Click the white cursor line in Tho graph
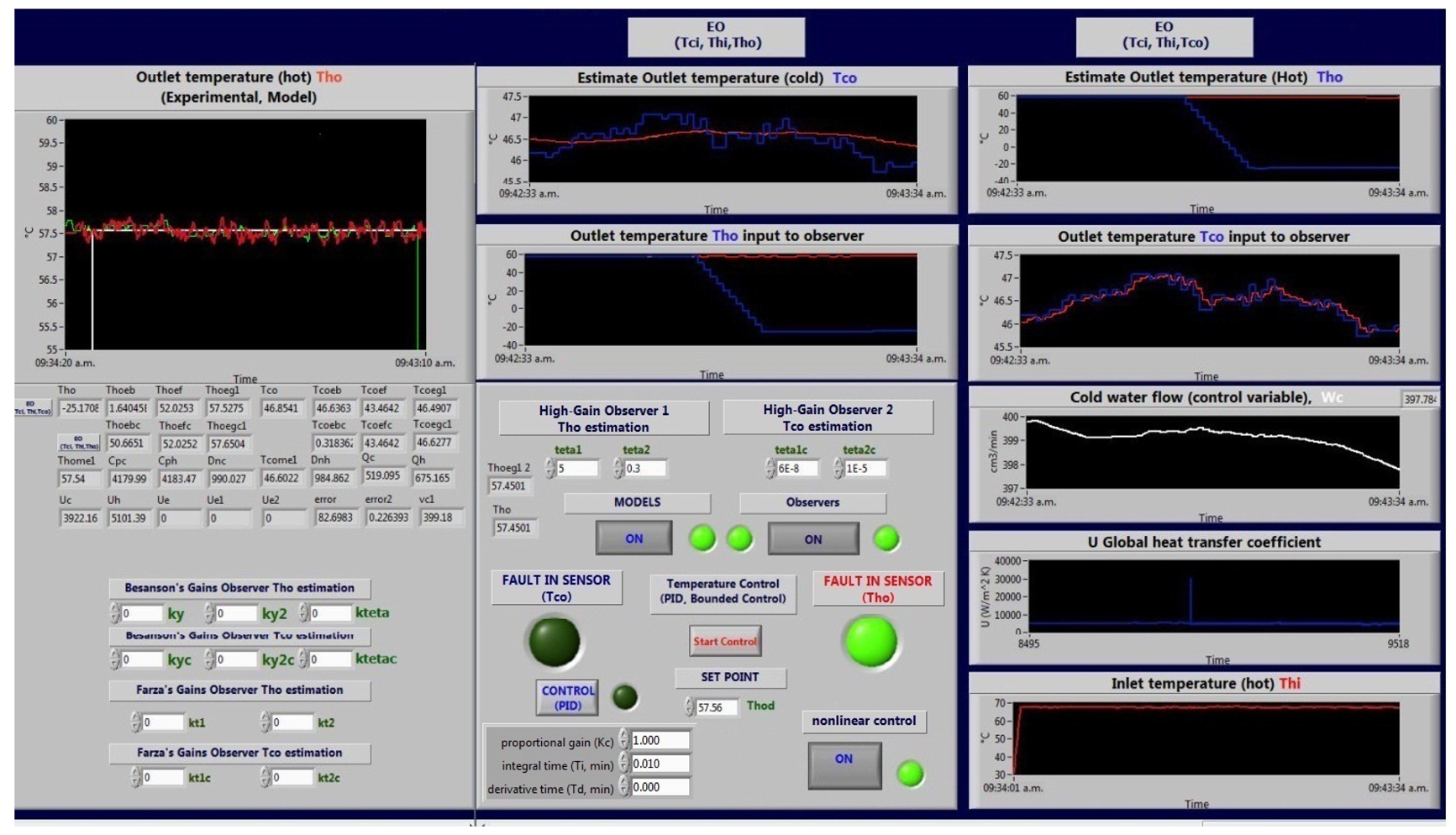This screenshot has width=1456, height=835. (92, 294)
